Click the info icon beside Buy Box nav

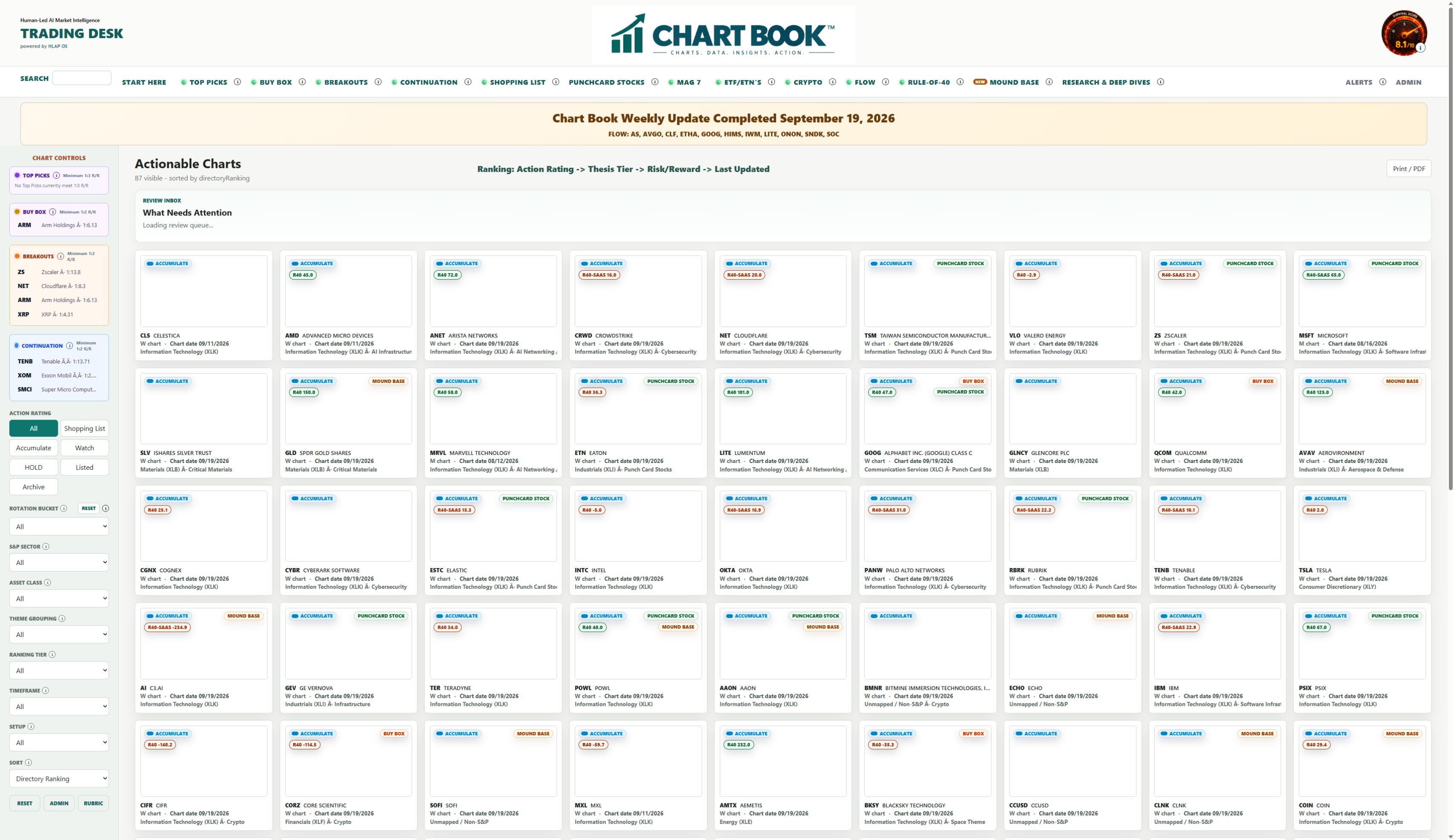tap(302, 82)
